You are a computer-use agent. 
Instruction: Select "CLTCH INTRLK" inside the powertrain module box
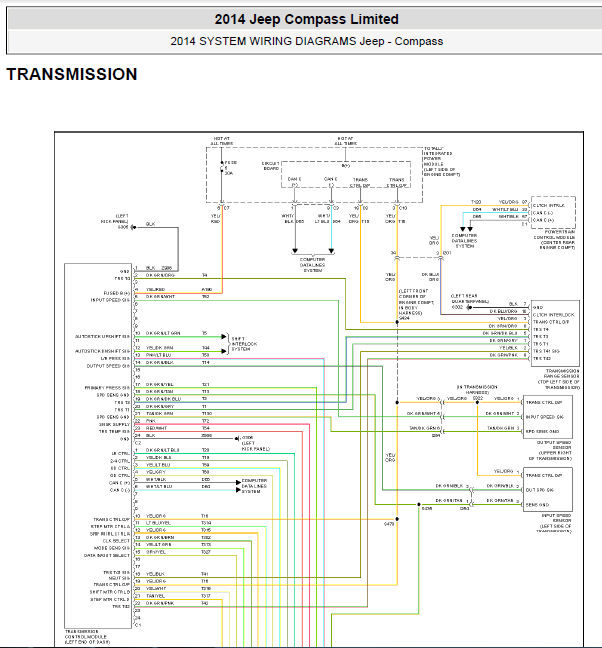pyautogui.click(x=548, y=205)
